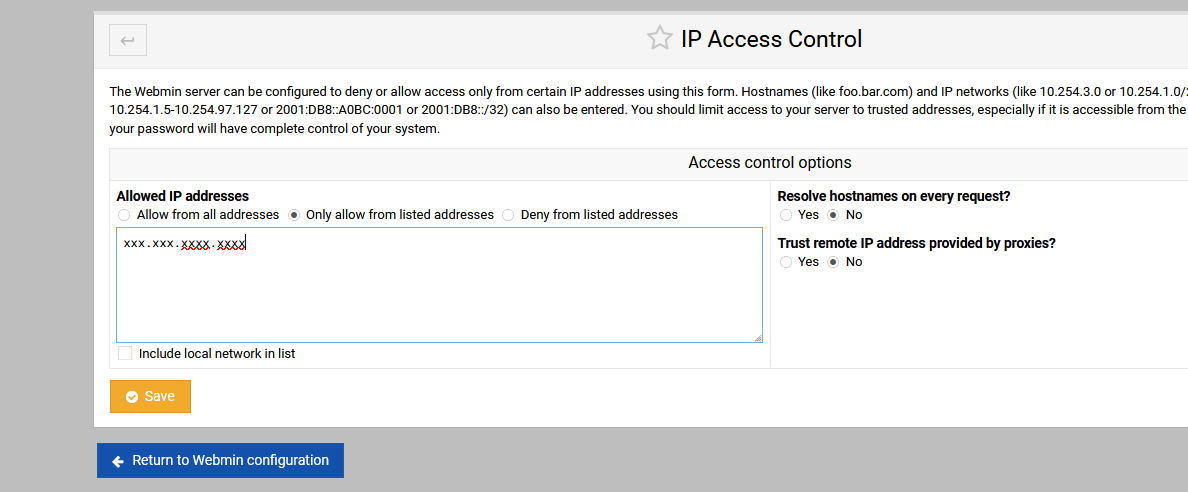Click the back arrow button
This screenshot has height=492, width=1188.
pyautogui.click(x=128, y=40)
